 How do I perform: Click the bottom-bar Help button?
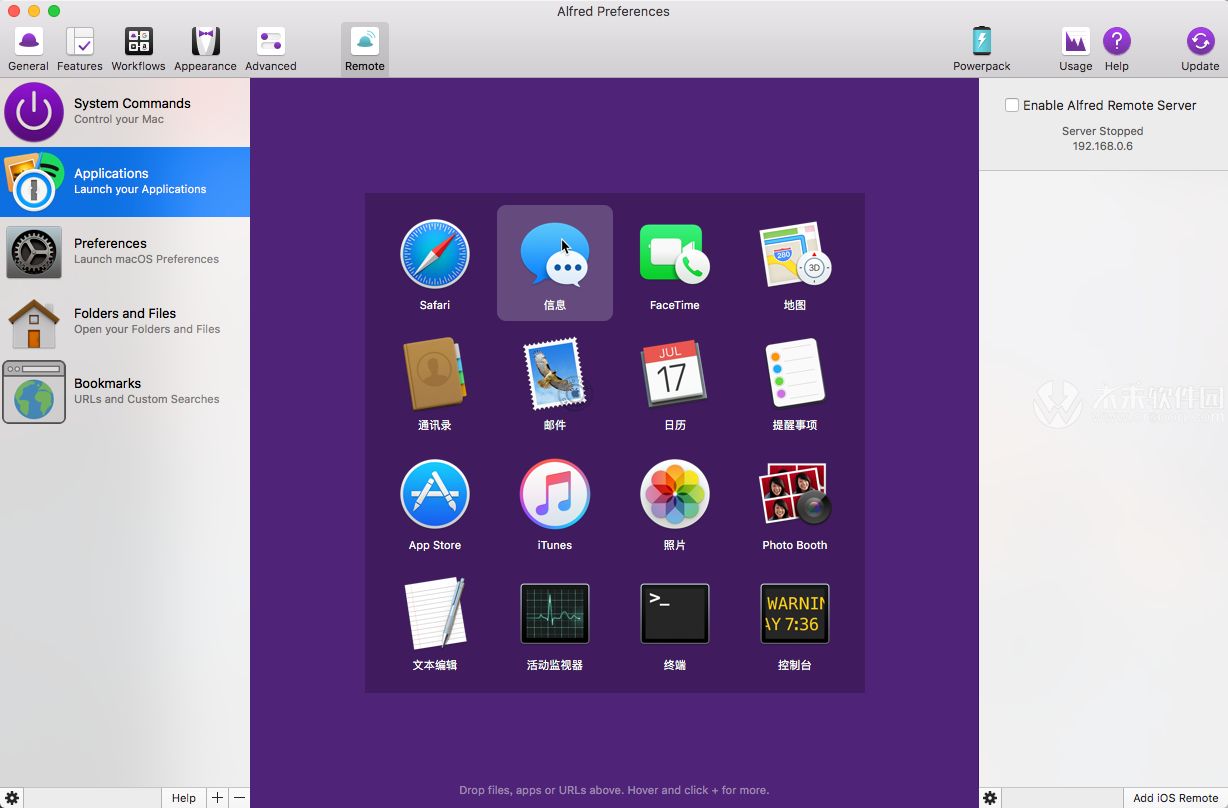tap(184, 798)
